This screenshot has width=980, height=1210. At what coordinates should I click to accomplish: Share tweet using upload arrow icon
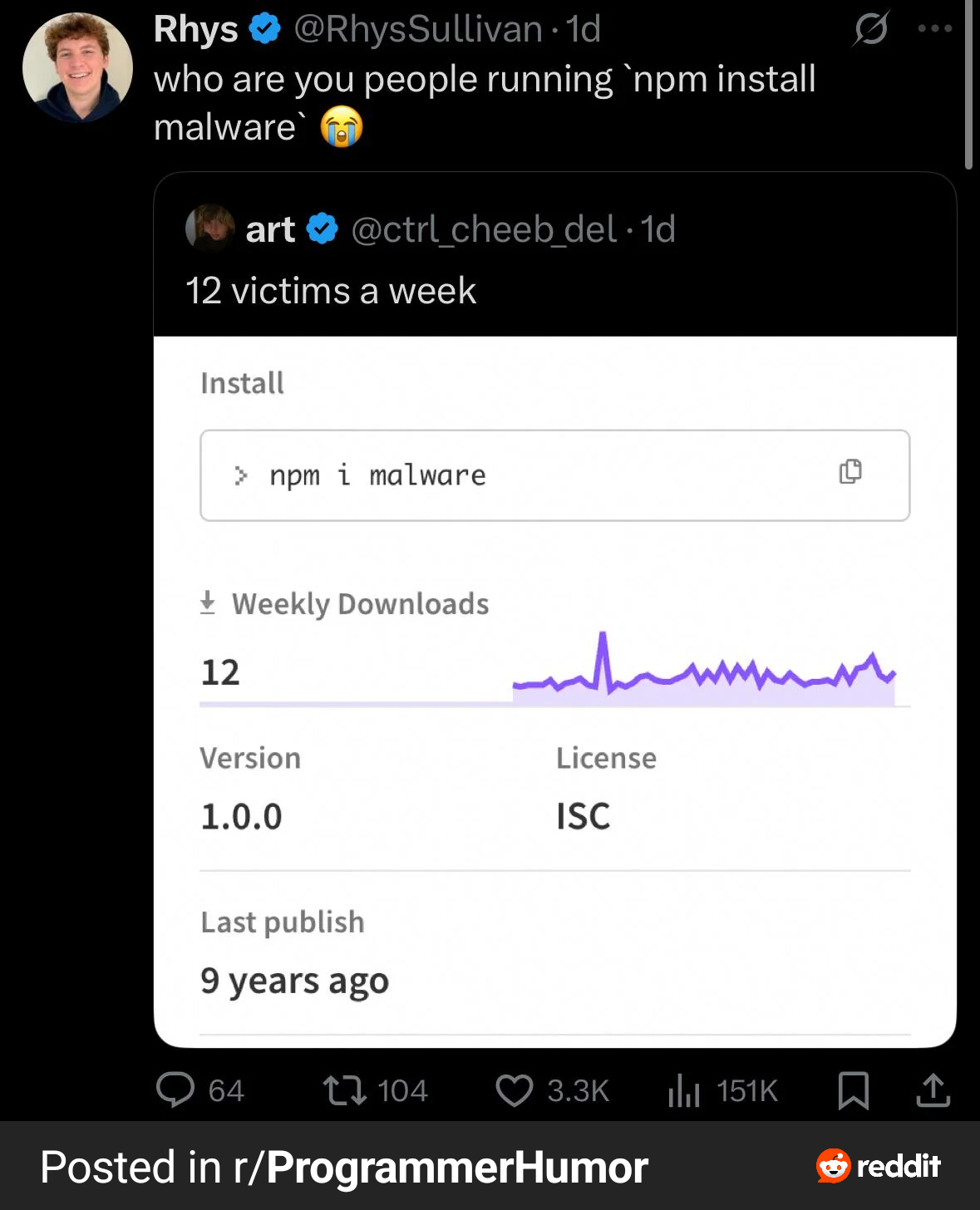[933, 1089]
